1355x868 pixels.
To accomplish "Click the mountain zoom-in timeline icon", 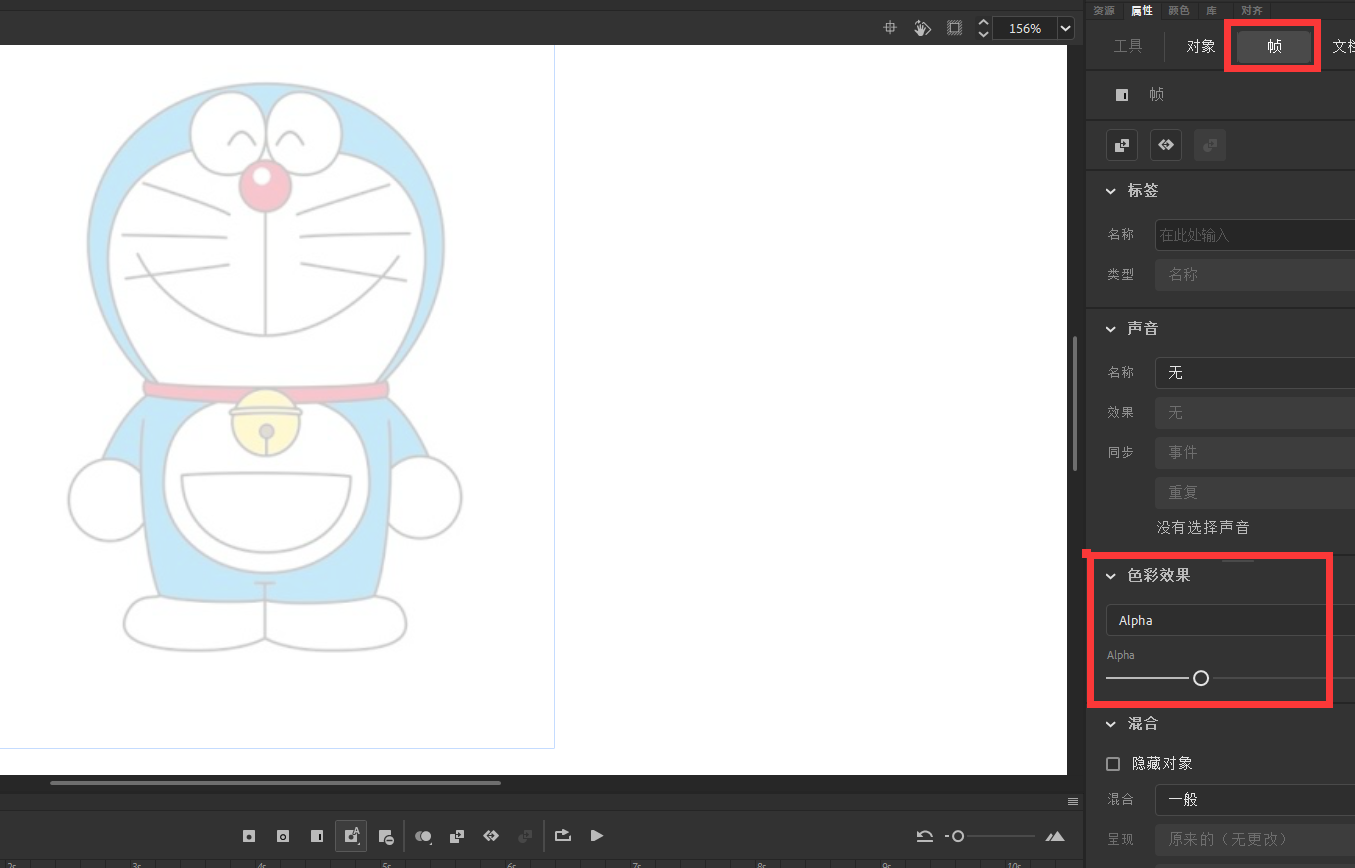I will click(1055, 836).
